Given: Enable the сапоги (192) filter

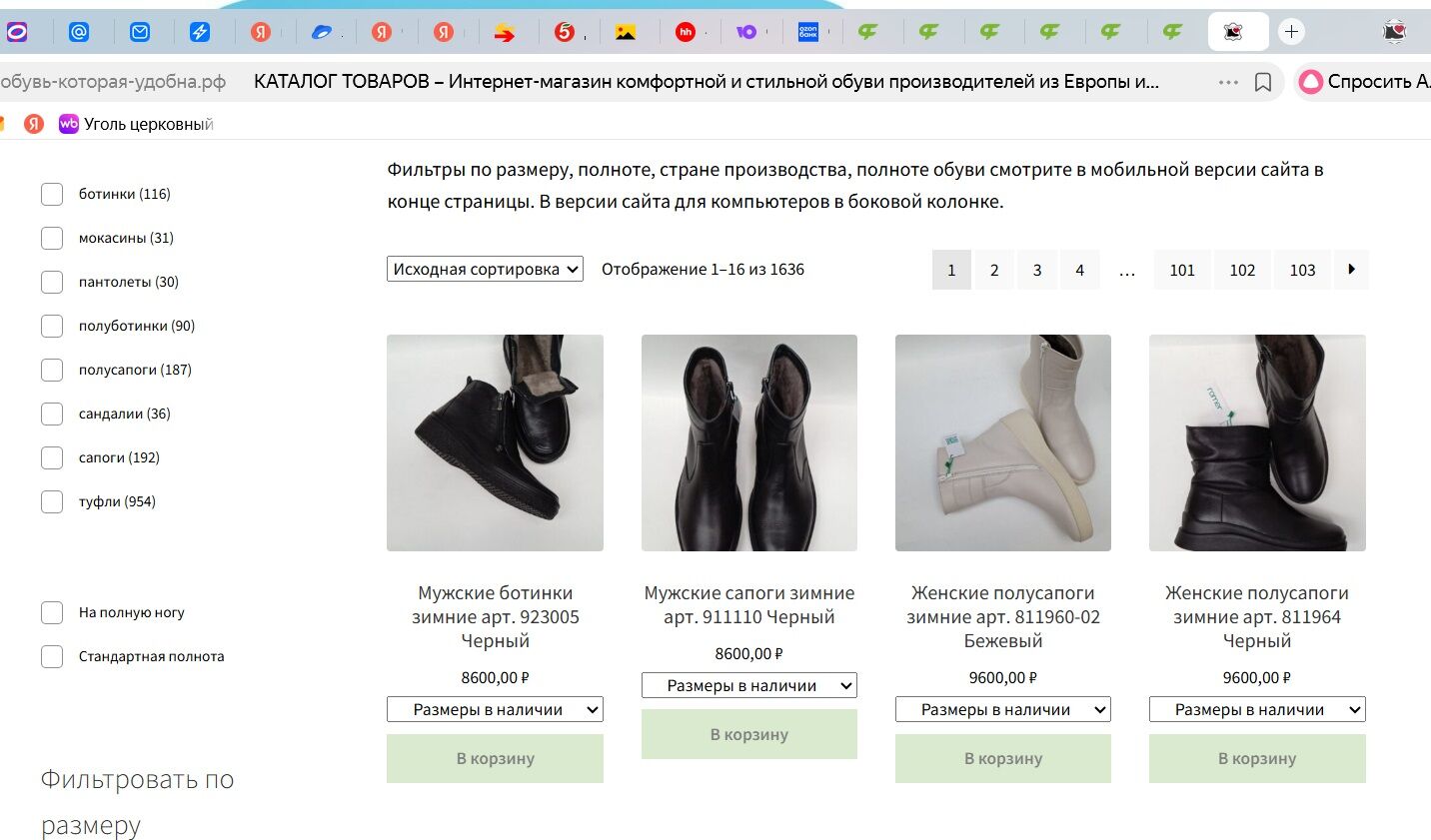Looking at the screenshot, I should (52, 457).
